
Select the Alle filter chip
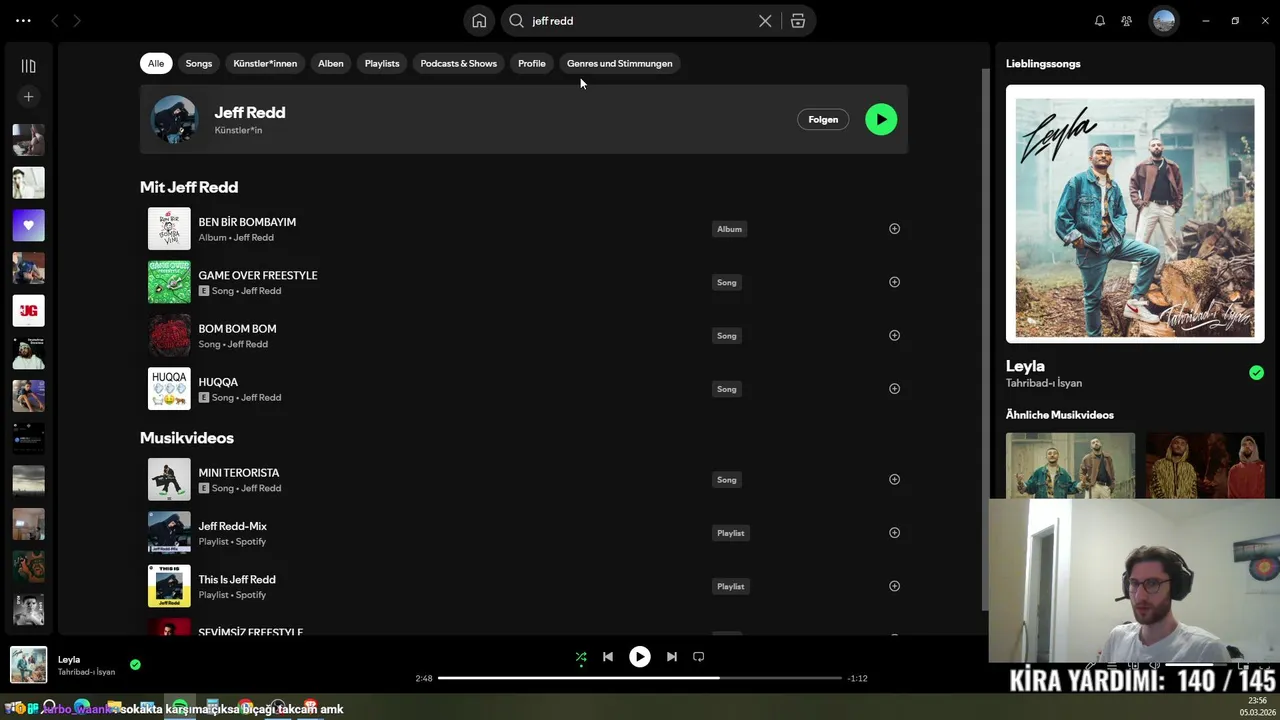click(156, 63)
